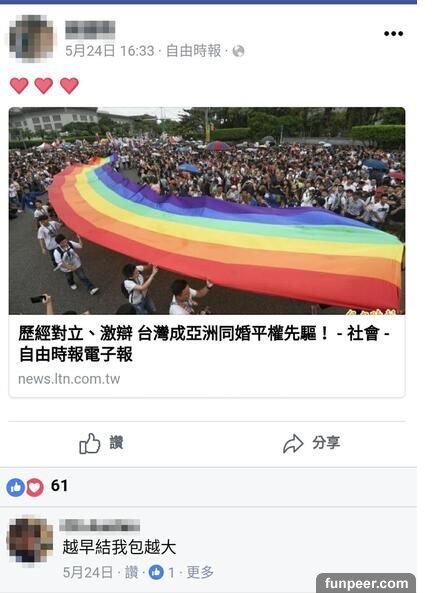Open the rainbow flag article image

pos(207,211)
